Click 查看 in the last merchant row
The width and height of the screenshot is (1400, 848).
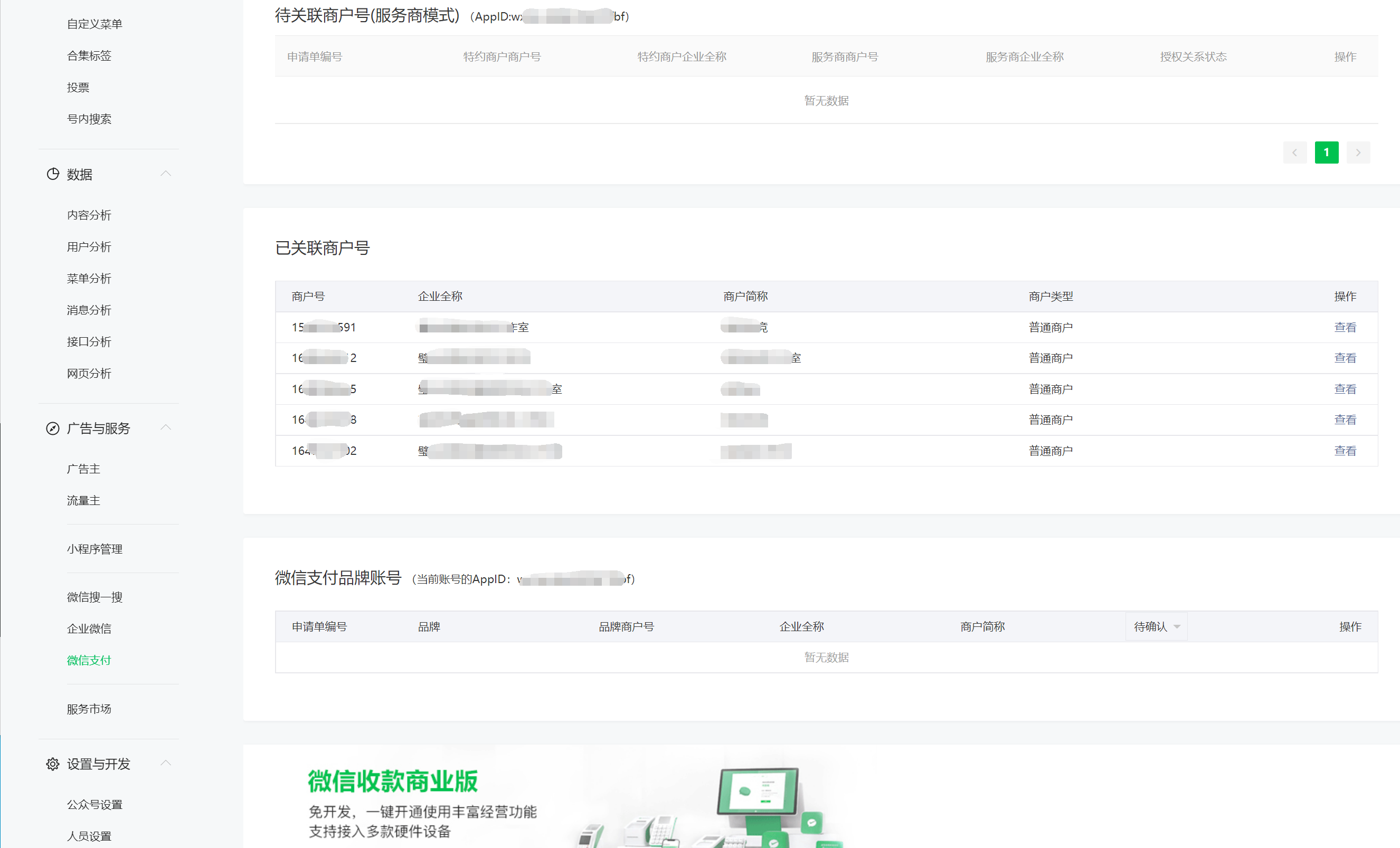(1345, 451)
